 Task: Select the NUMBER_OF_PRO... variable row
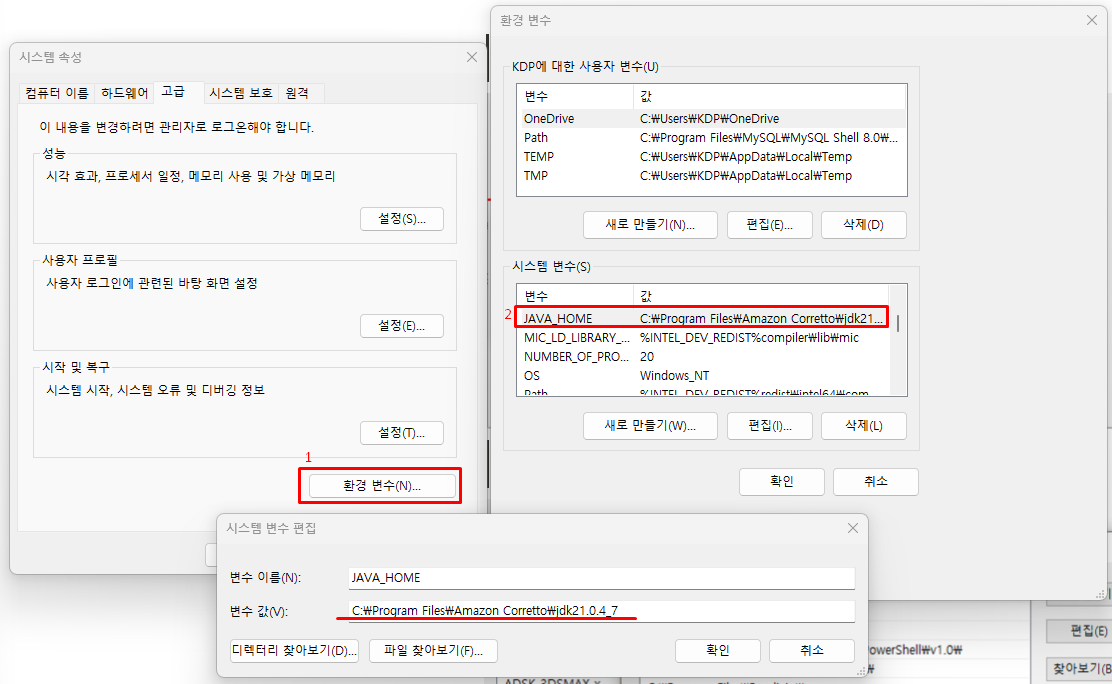(702, 357)
